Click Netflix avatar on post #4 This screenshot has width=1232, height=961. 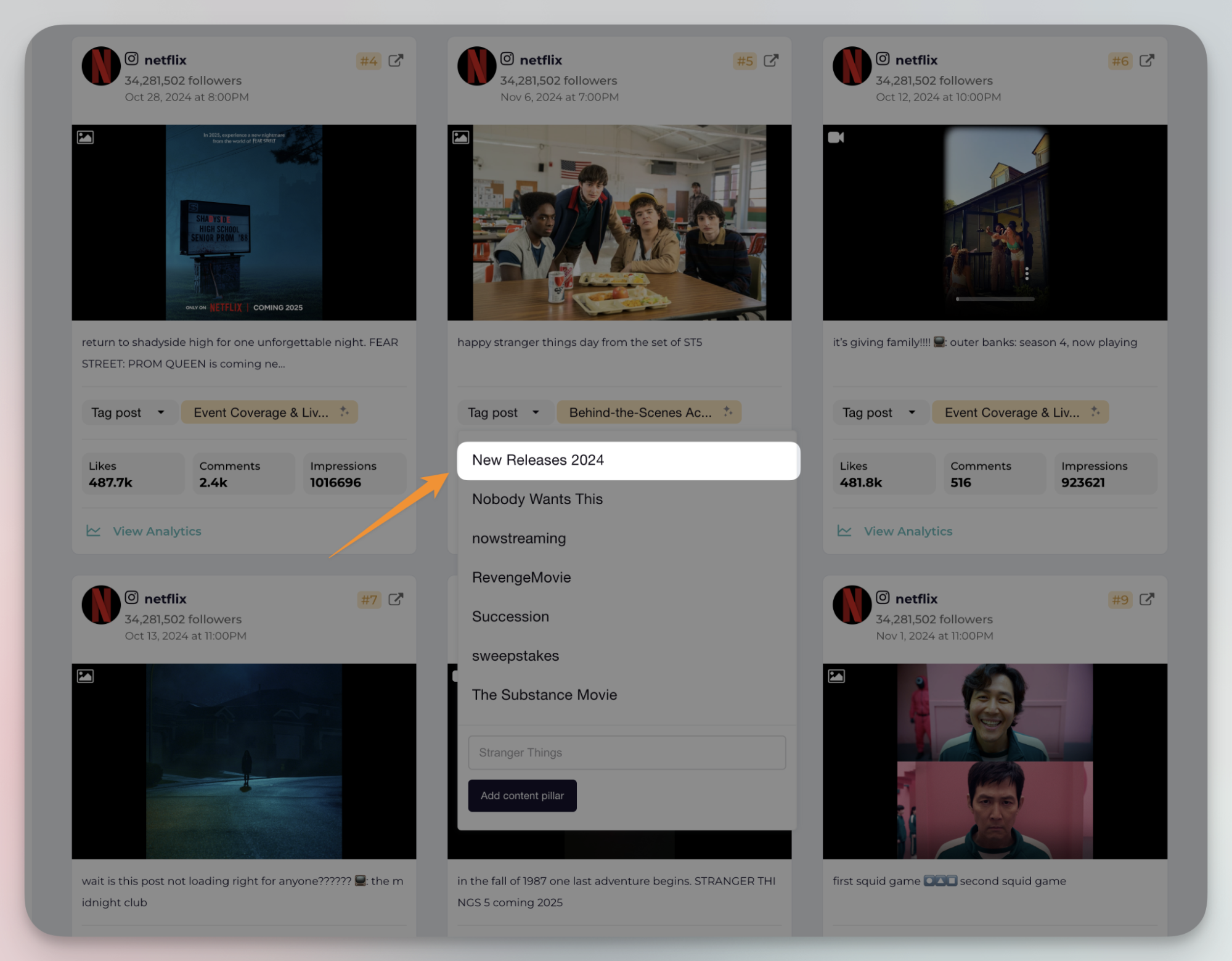pyautogui.click(x=101, y=66)
